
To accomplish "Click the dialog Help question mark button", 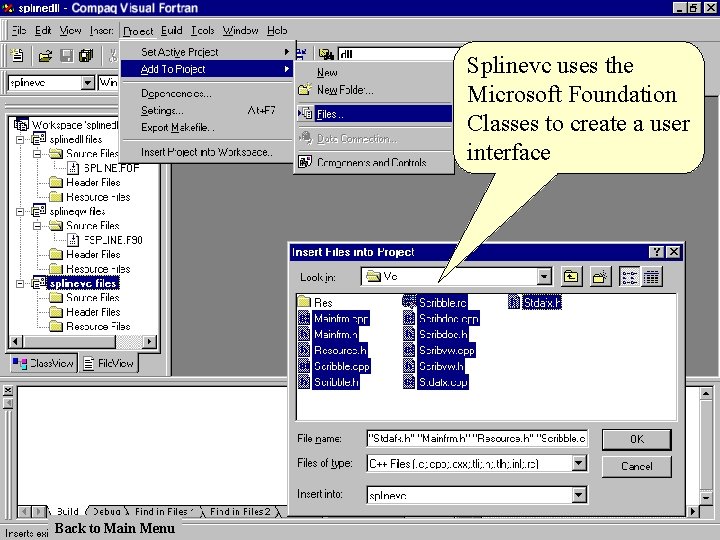I will 657,252.
